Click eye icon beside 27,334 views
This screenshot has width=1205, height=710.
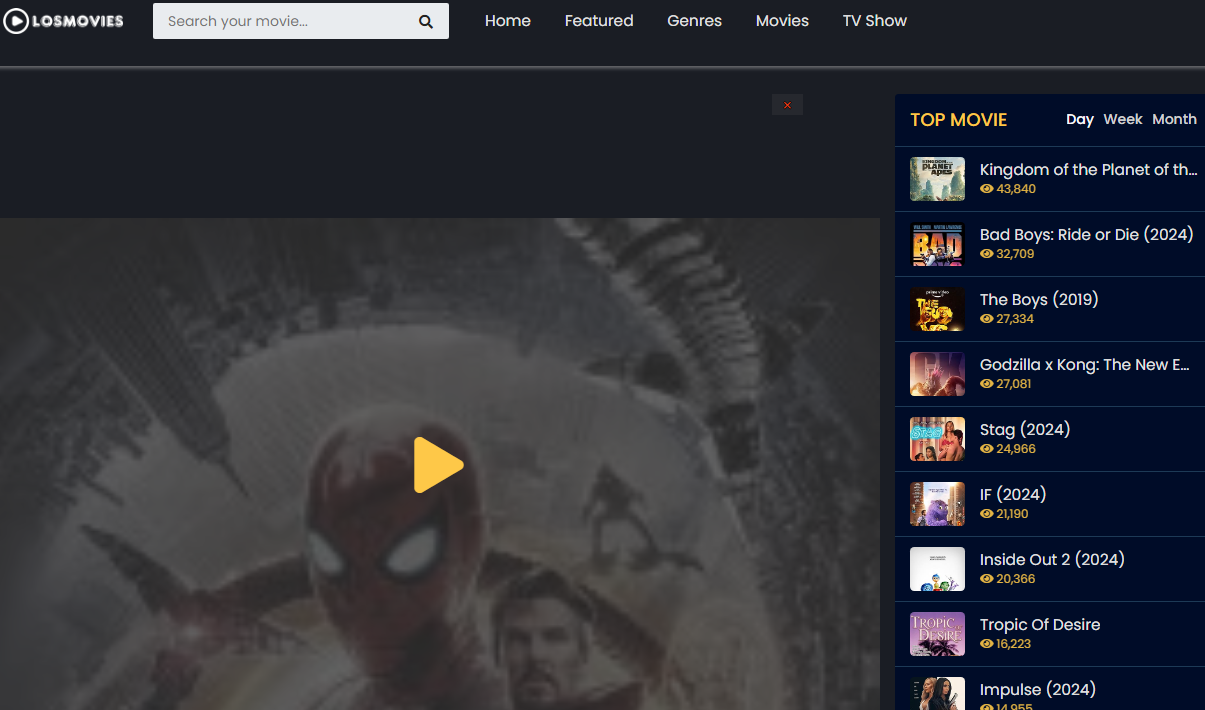tap(987, 319)
